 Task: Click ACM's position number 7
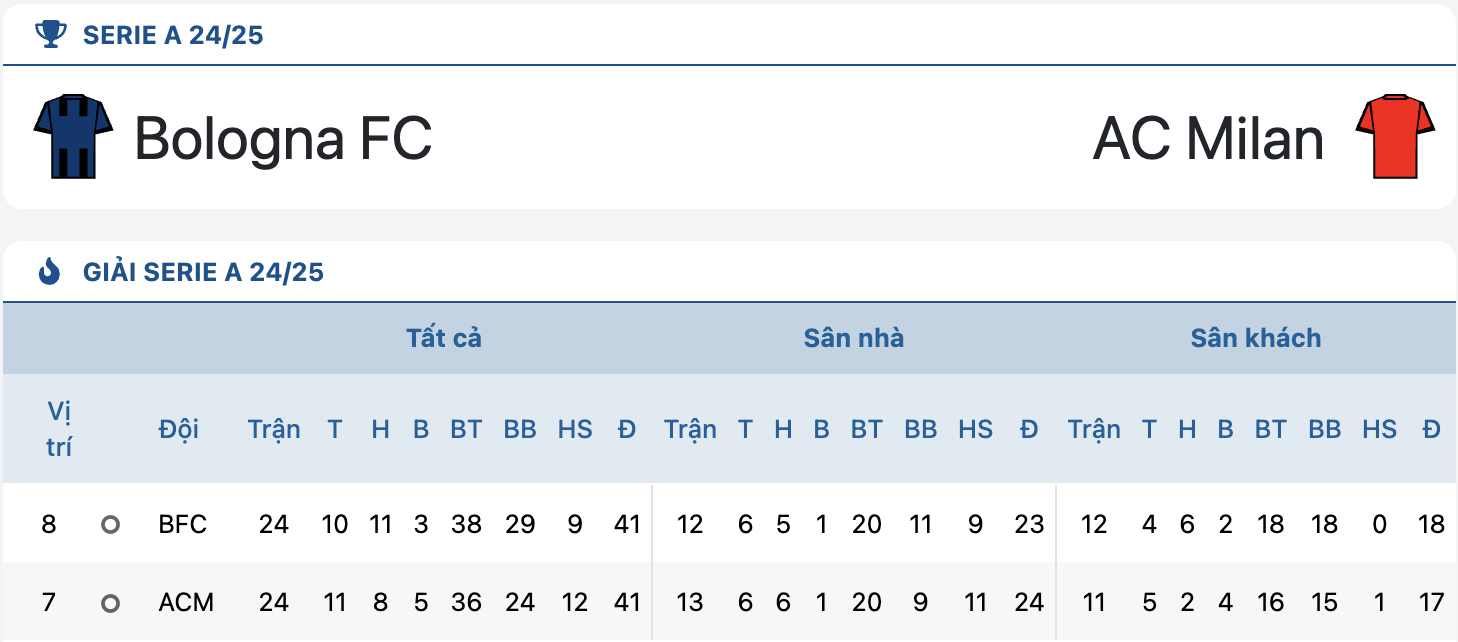tap(49, 603)
